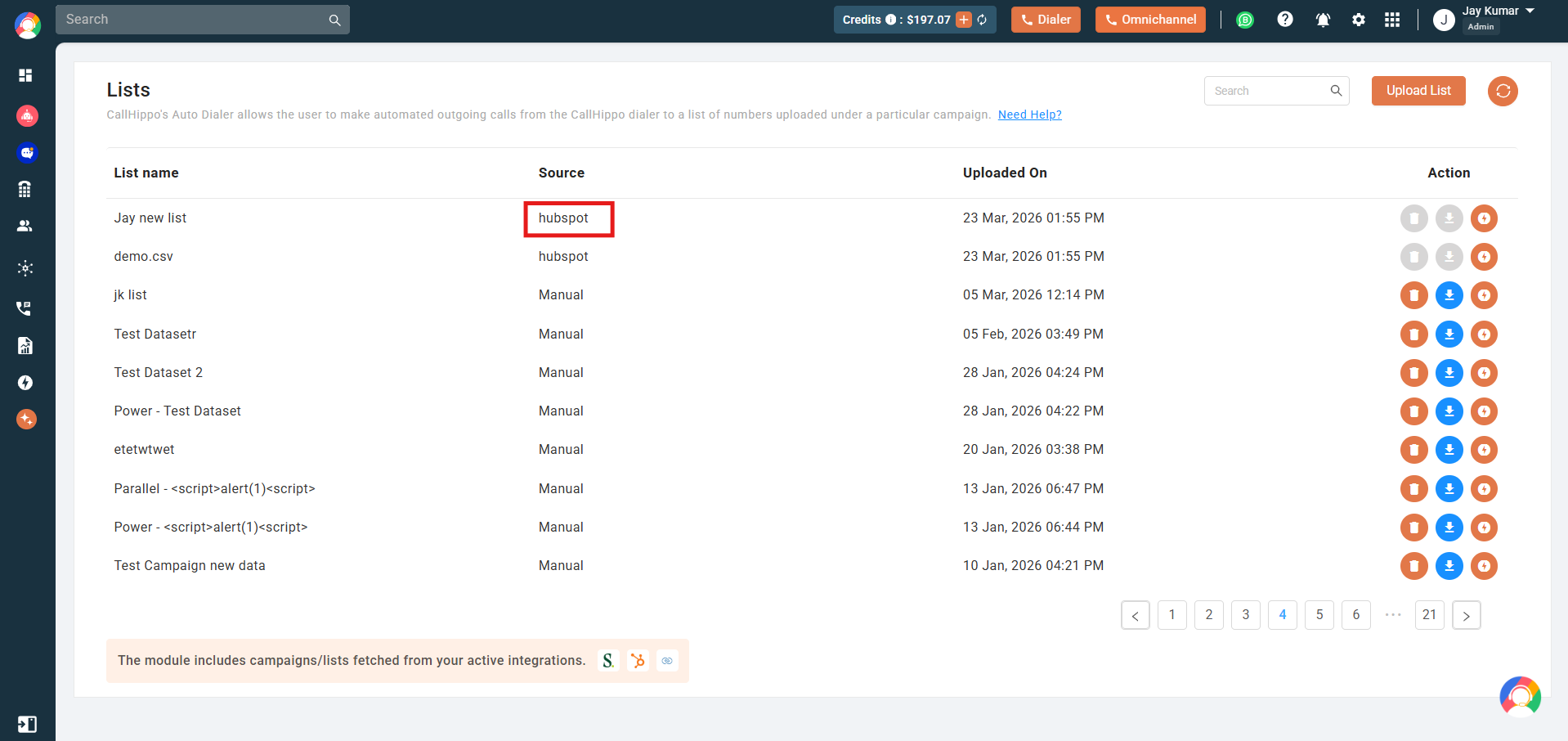Open the settings gear icon

pos(1359,20)
